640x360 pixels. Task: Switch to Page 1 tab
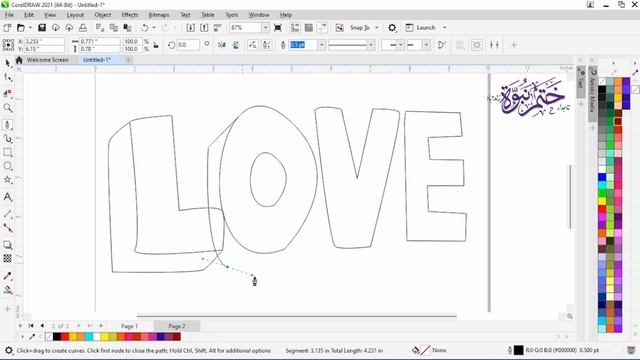pos(129,326)
